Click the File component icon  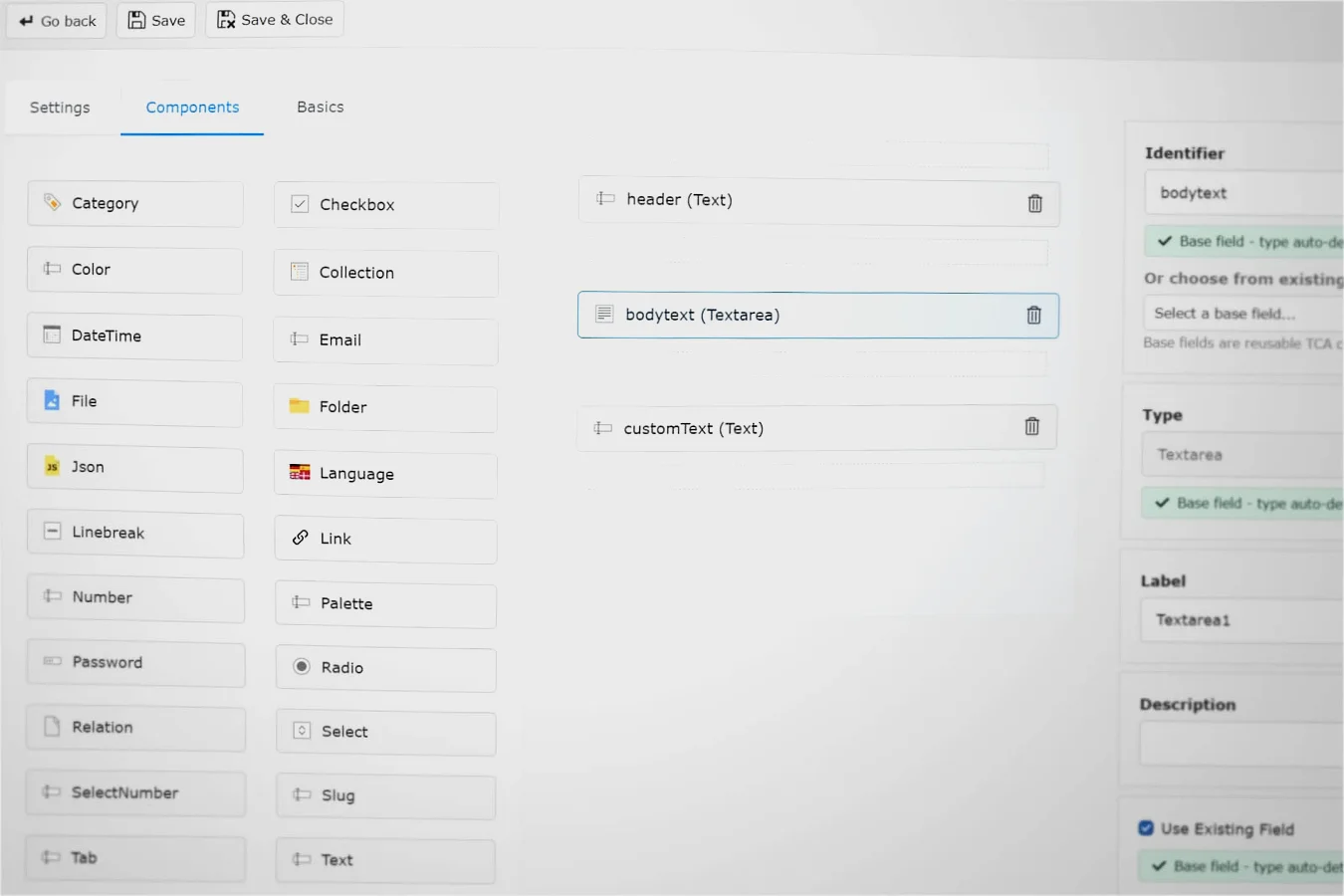point(52,400)
